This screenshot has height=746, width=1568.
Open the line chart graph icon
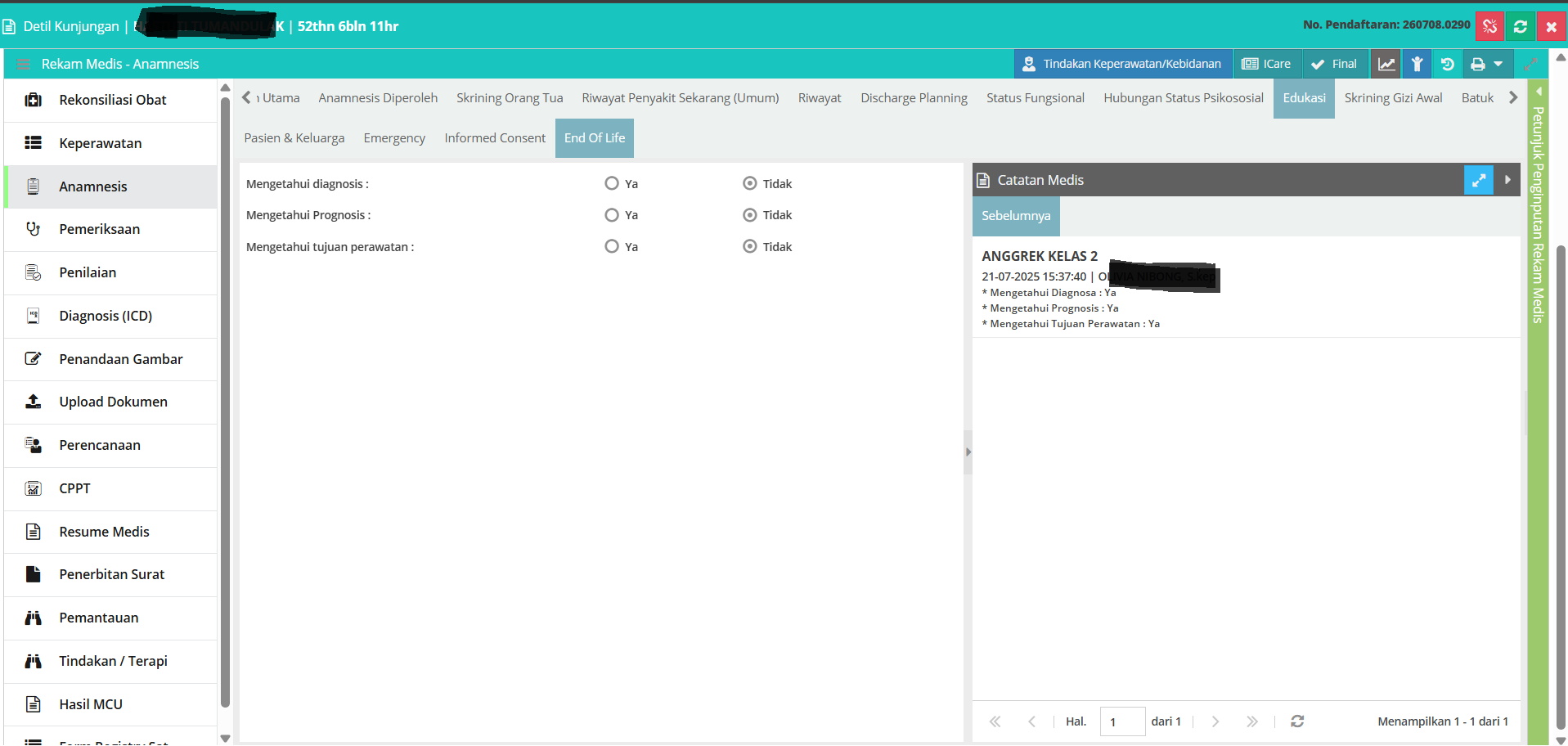1386,64
